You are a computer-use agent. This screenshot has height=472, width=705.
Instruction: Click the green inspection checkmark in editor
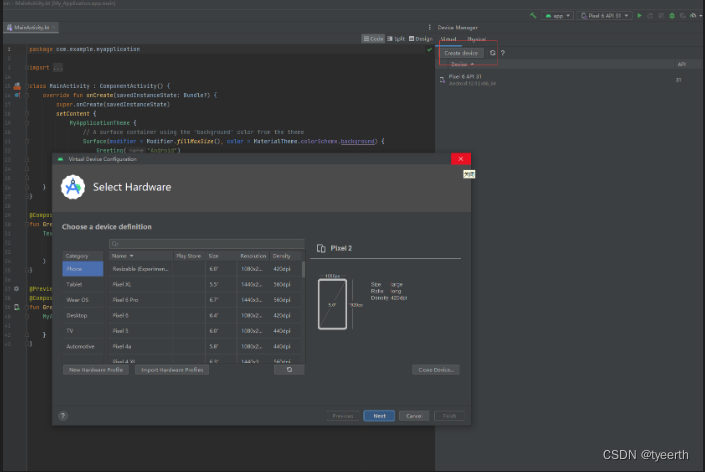coord(429,49)
